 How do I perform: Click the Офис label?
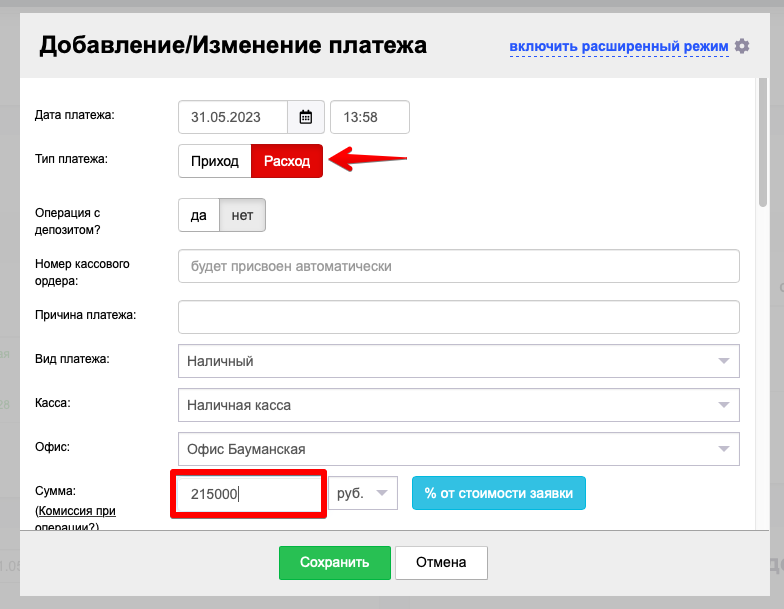pyautogui.click(x=52, y=447)
